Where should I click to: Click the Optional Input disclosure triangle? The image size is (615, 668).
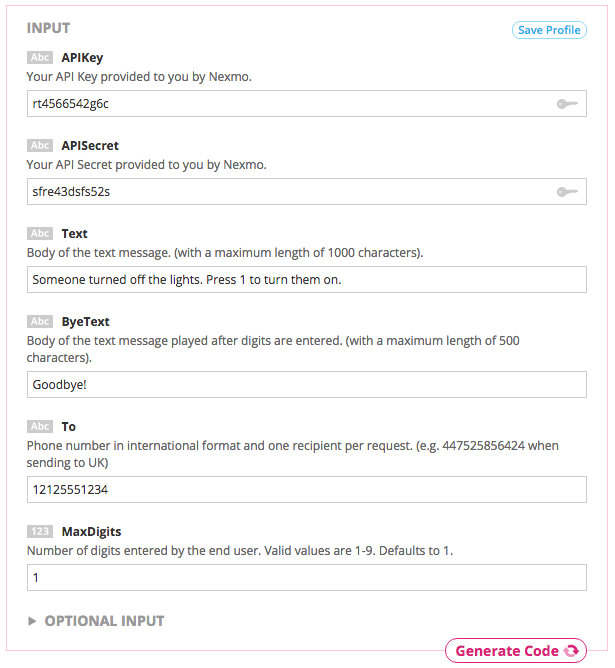pyautogui.click(x=33, y=621)
